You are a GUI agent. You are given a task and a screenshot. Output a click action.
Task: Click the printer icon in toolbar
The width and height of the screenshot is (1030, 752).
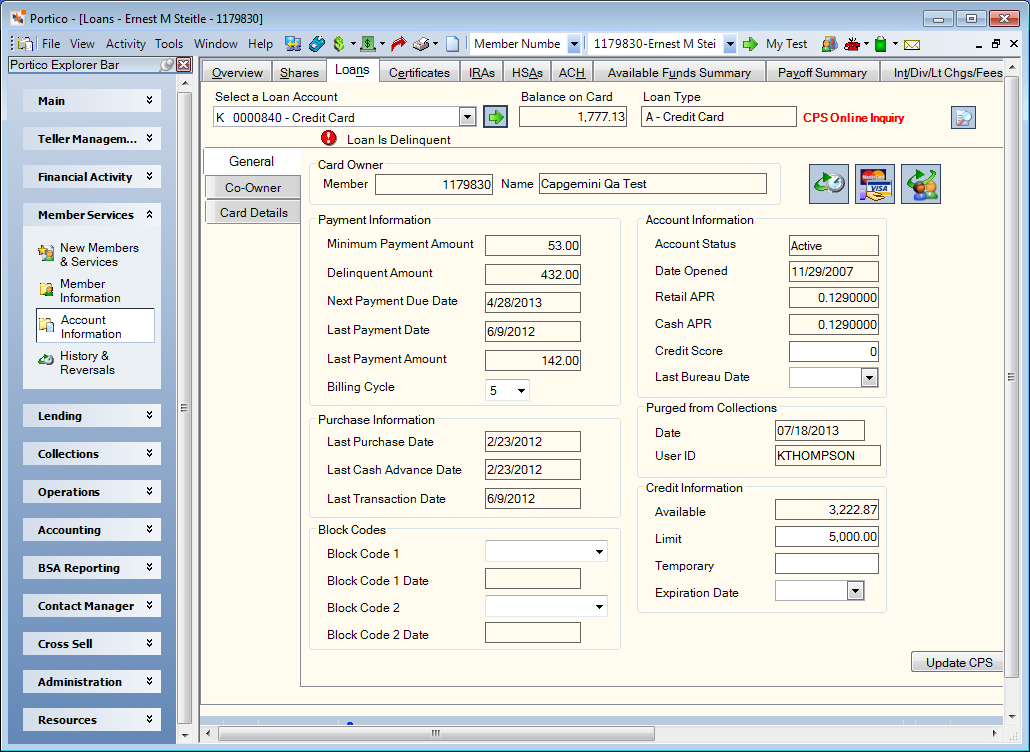(x=421, y=44)
